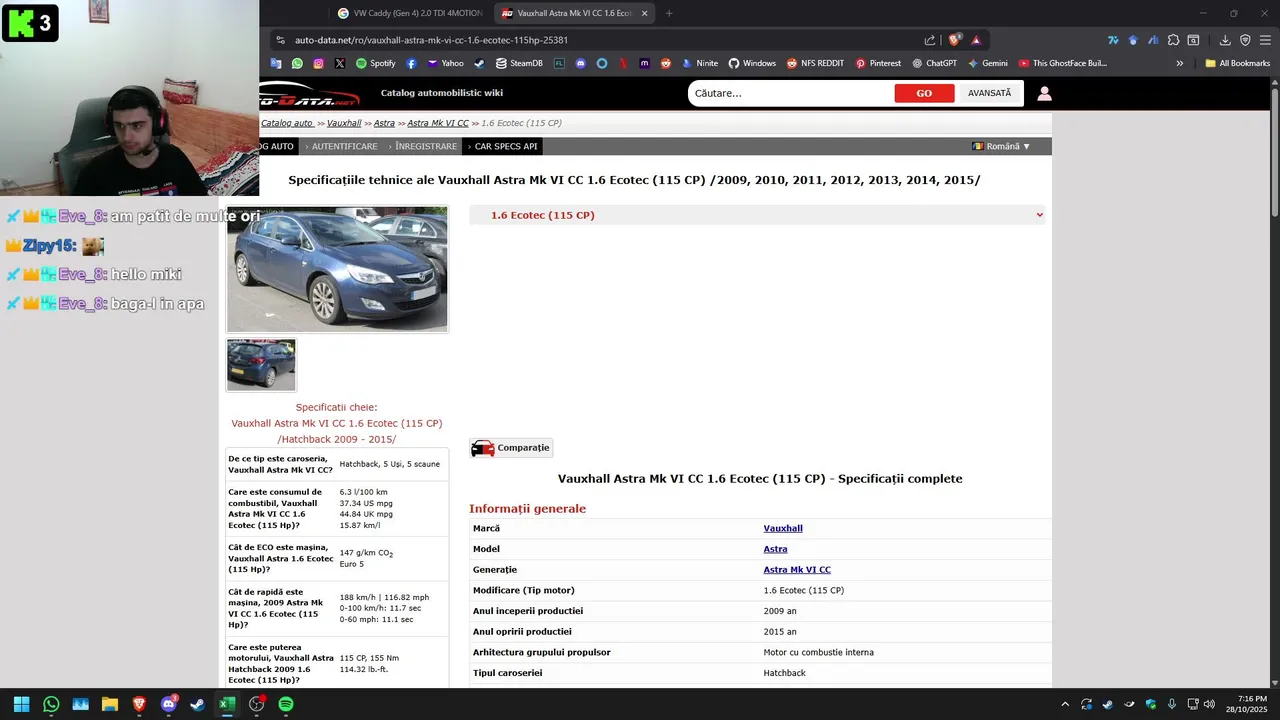This screenshot has height=720, width=1280.
Task: Open the browser extensions puzzle icon
Action: point(1173,40)
